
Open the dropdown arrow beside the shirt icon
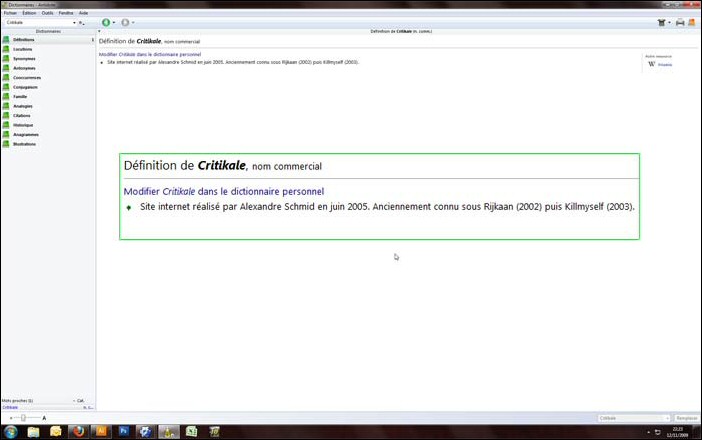[x=669, y=22]
